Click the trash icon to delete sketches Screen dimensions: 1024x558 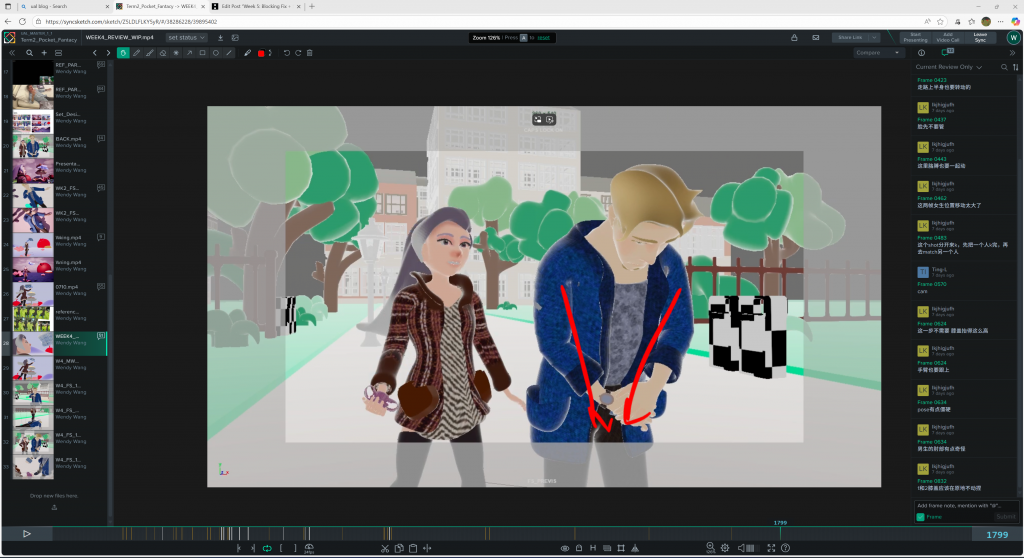(310, 53)
